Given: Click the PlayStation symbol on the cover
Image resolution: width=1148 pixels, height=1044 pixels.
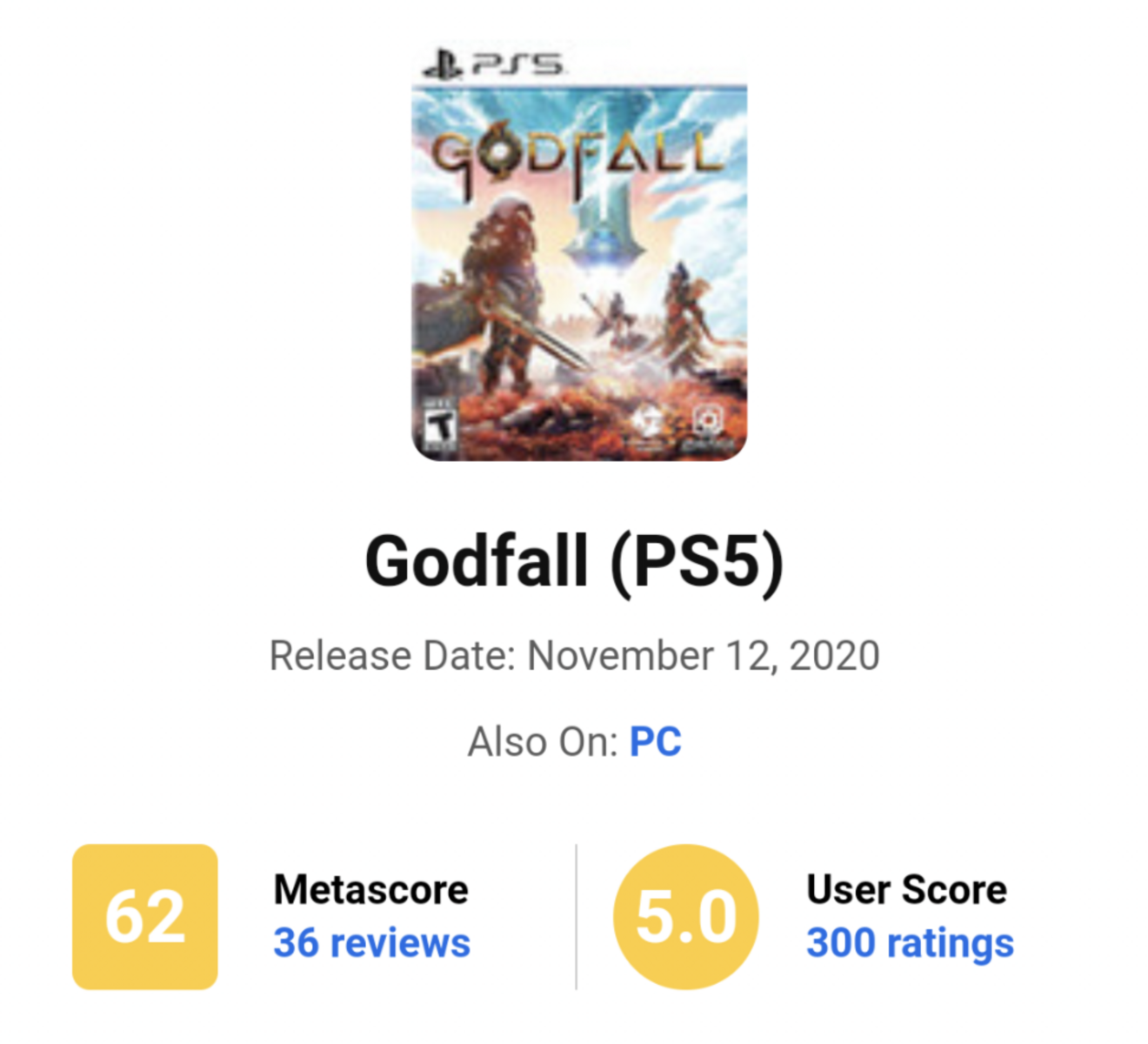Looking at the screenshot, I should click(x=443, y=64).
